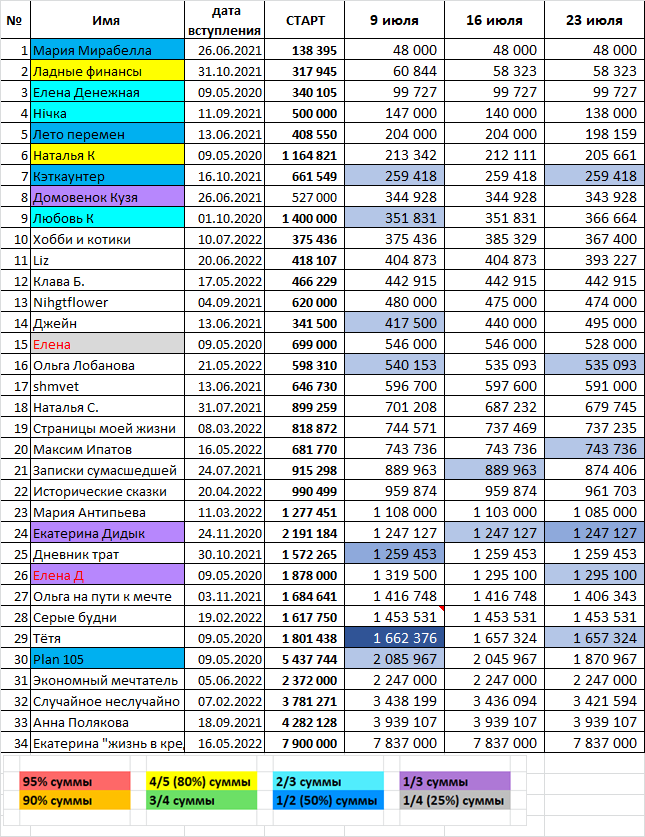Select the '495 000' cell in Джейн row
Viewport: 645px width, 837px height.
click(x=594, y=323)
